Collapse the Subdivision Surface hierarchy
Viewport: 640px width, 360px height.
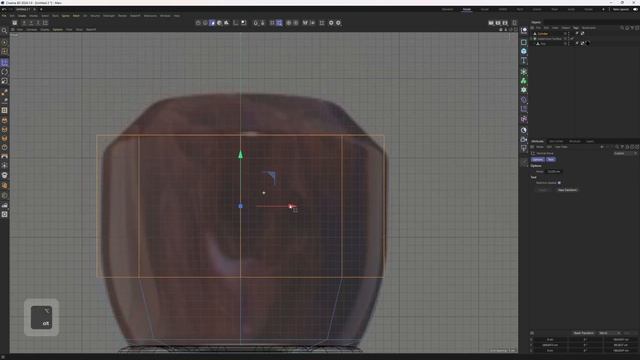point(532,38)
